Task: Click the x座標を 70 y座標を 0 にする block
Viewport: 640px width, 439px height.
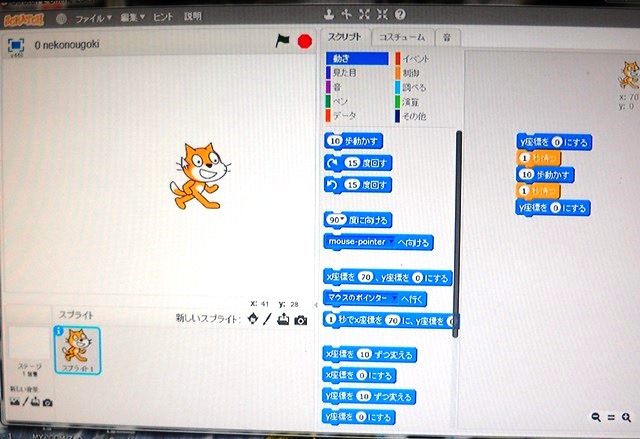Action: tap(388, 278)
